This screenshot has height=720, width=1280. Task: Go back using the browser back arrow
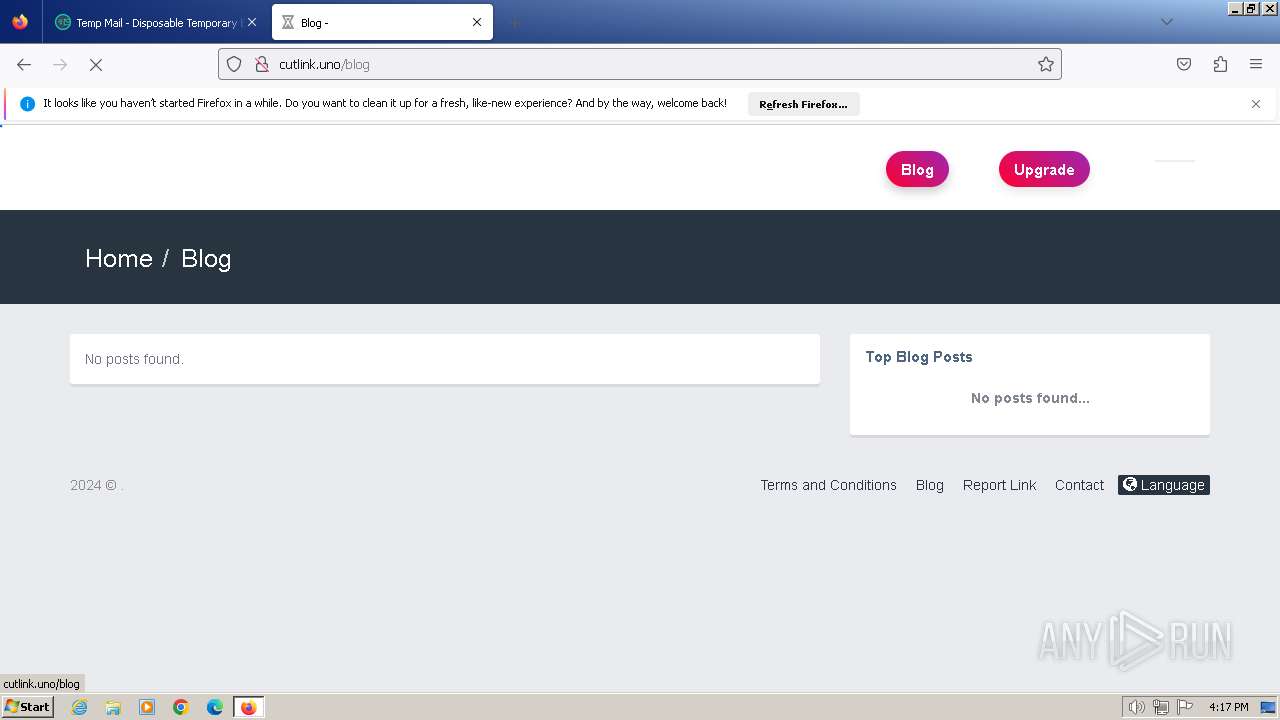(x=24, y=64)
